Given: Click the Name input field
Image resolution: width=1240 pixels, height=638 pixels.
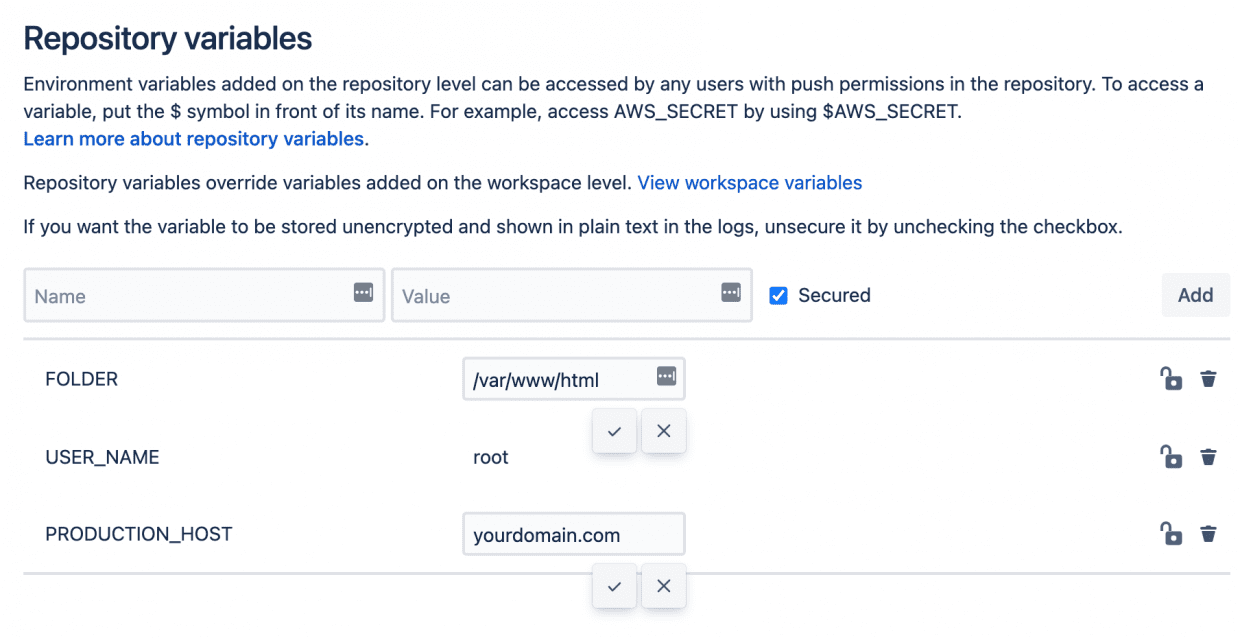Looking at the screenshot, I should 180,295.
